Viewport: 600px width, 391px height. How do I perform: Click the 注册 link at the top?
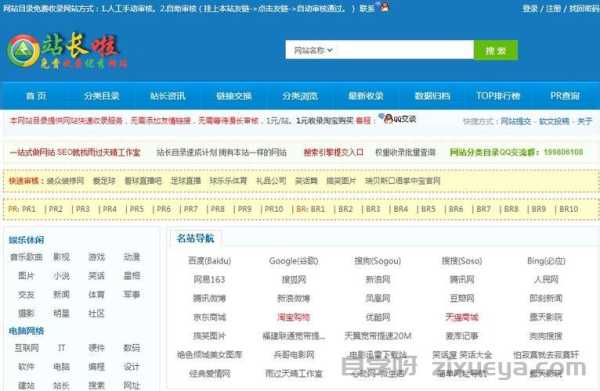point(553,8)
